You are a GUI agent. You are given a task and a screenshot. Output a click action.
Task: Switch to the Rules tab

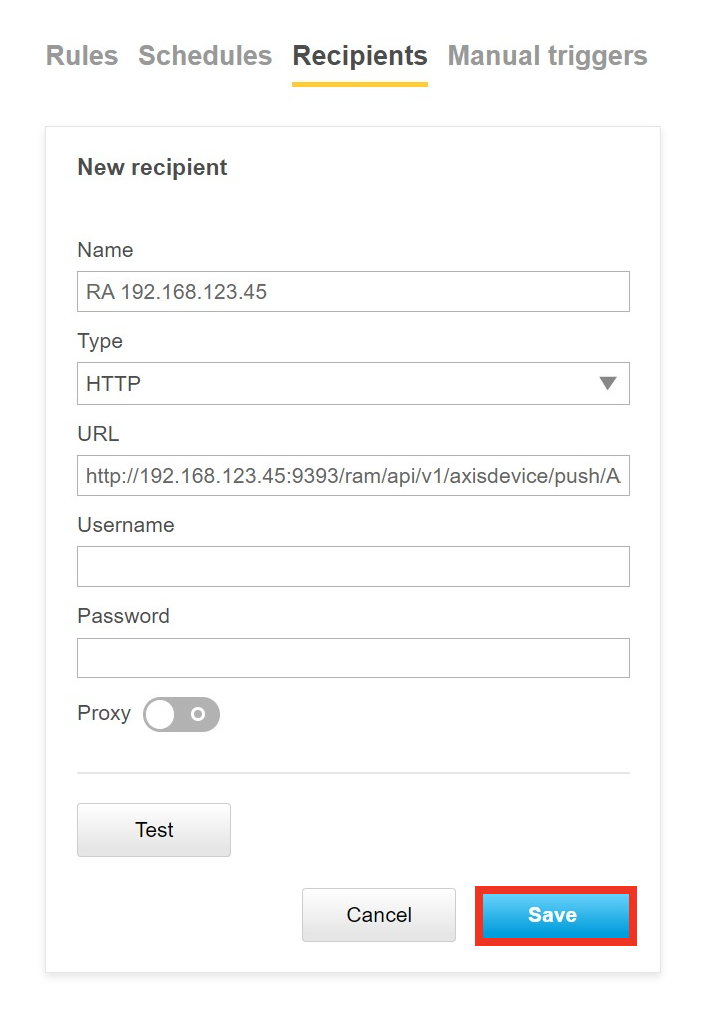(x=82, y=56)
